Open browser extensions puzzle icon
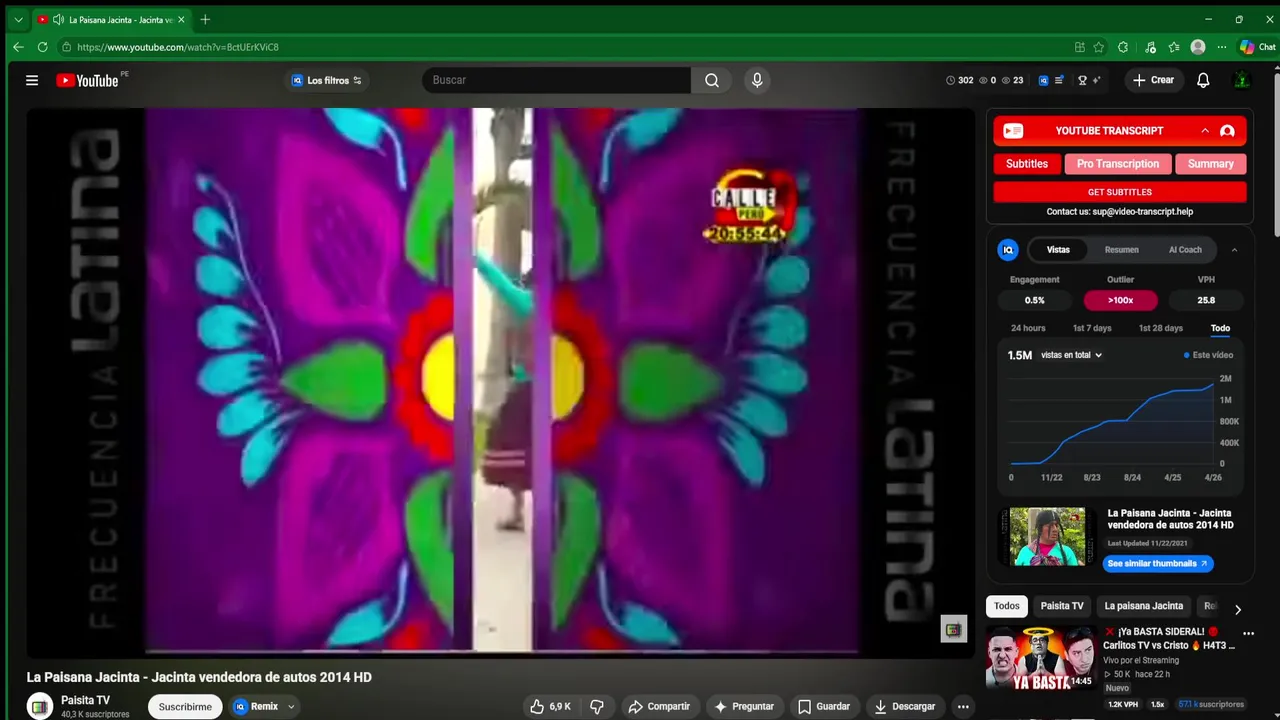The width and height of the screenshot is (1280, 720). 1123,47
